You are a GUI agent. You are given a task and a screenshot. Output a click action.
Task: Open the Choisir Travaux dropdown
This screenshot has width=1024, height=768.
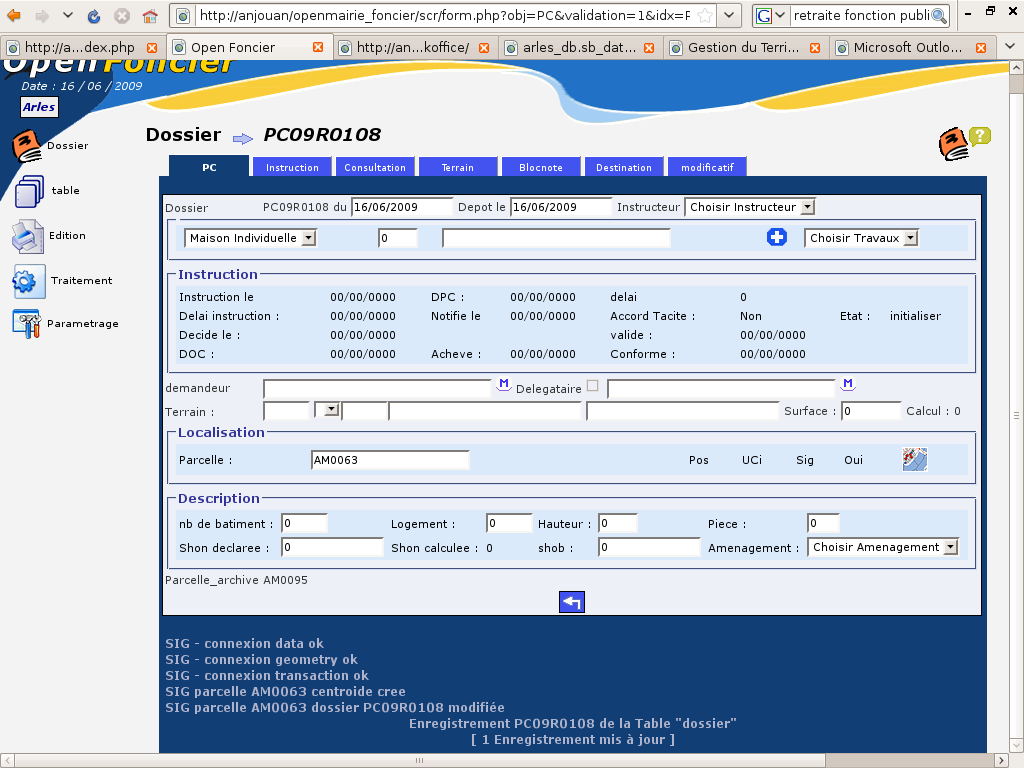point(861,238)
